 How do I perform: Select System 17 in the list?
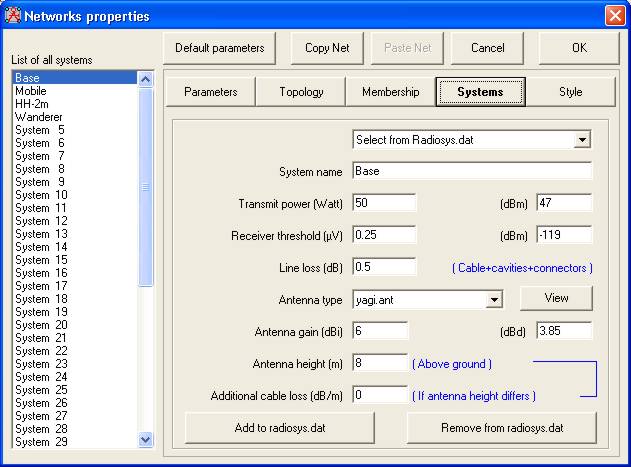pyautogui.click(x=75, y=286)
